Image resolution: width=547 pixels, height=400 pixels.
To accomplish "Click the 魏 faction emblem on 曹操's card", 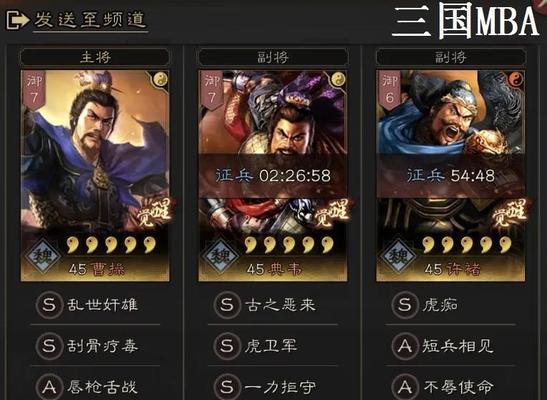I will pyautogui.click(x=43, y=256).
